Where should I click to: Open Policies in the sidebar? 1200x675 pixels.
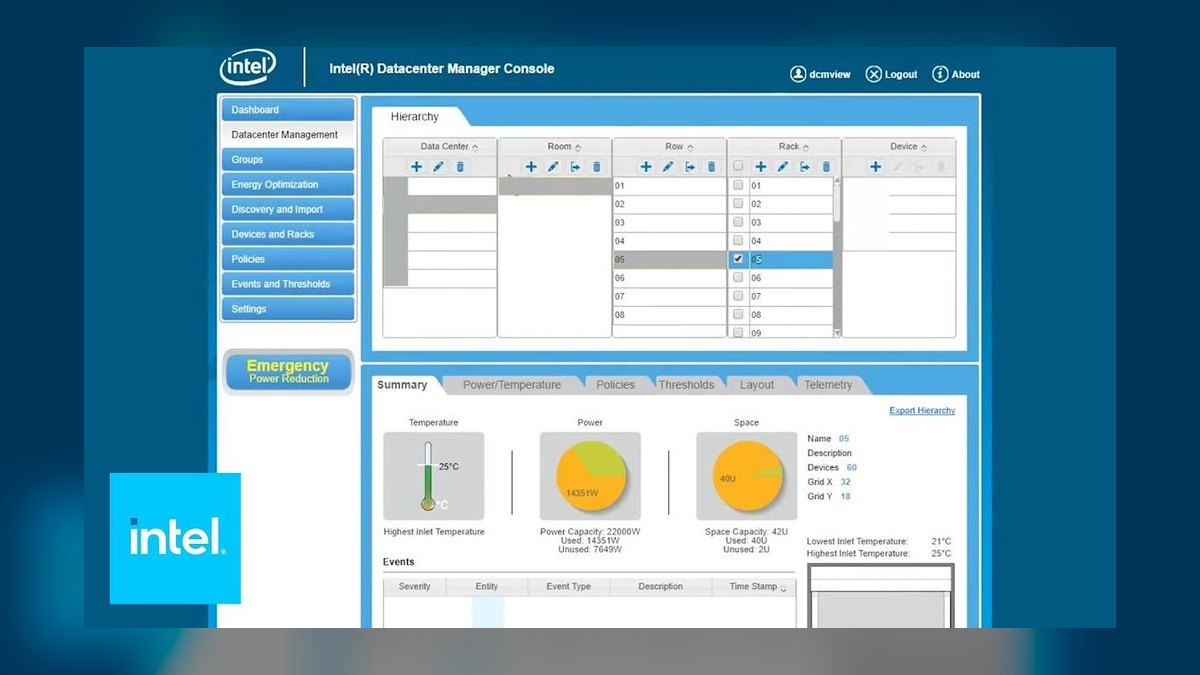point(288,259)
